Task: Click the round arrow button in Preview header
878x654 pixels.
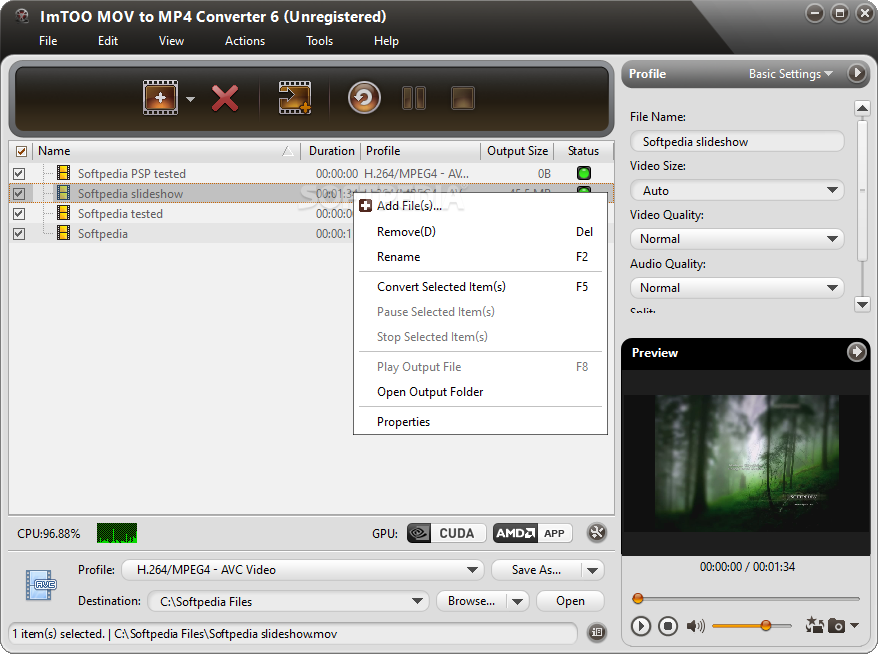Action: coord(856,352)
